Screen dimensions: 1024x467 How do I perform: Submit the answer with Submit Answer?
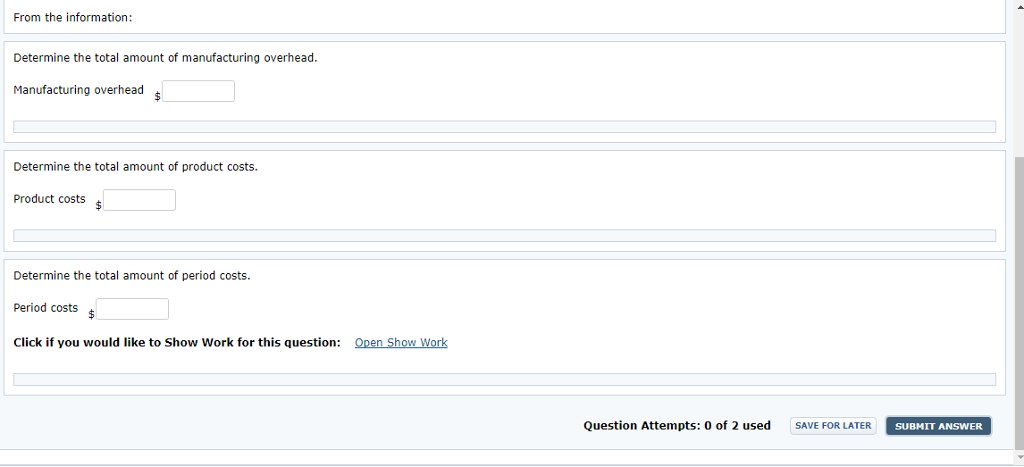(938, 427)
